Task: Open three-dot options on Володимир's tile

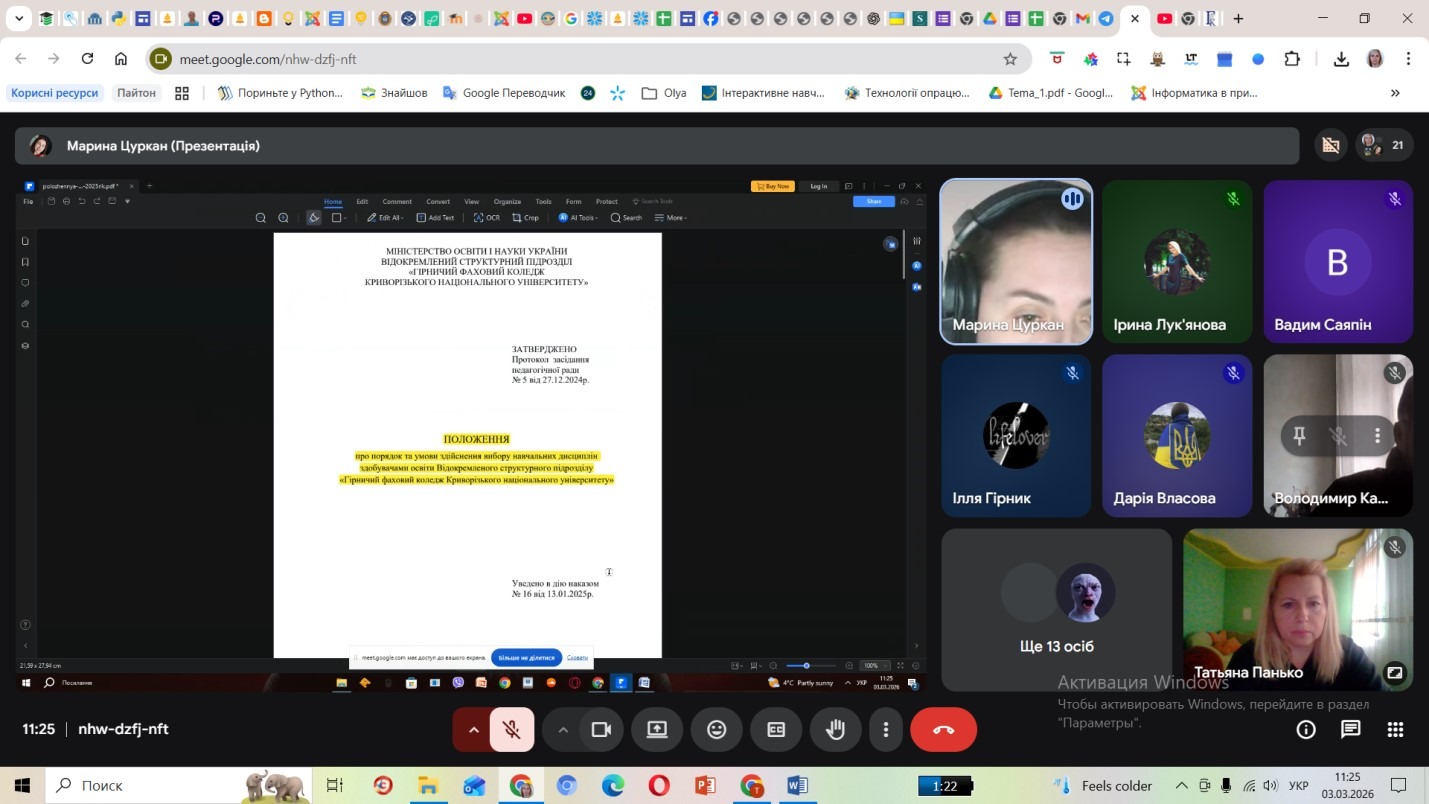Action: 1377,436
